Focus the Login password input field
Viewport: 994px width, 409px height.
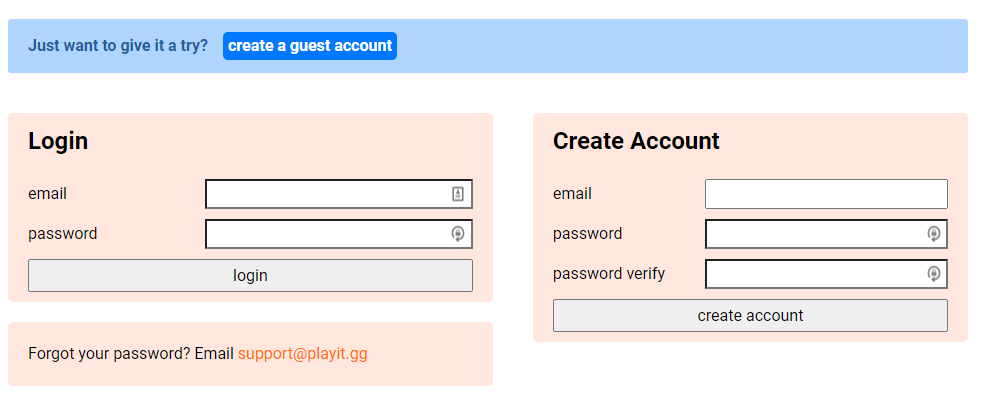[325, 234]
